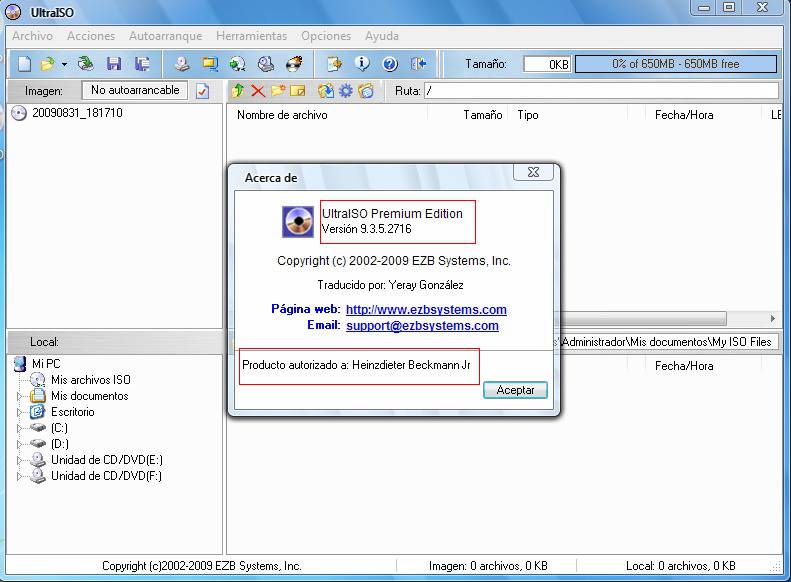
Task: Click the Extract files icon
Action: tap(326, 91)
